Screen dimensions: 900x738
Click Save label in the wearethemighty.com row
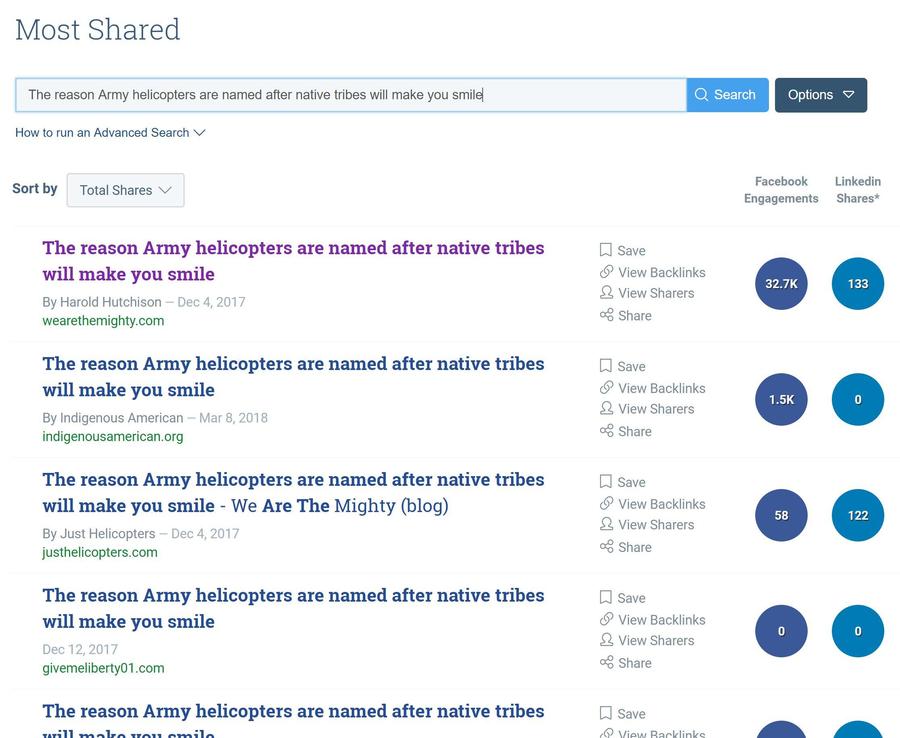tap(631, 251)
